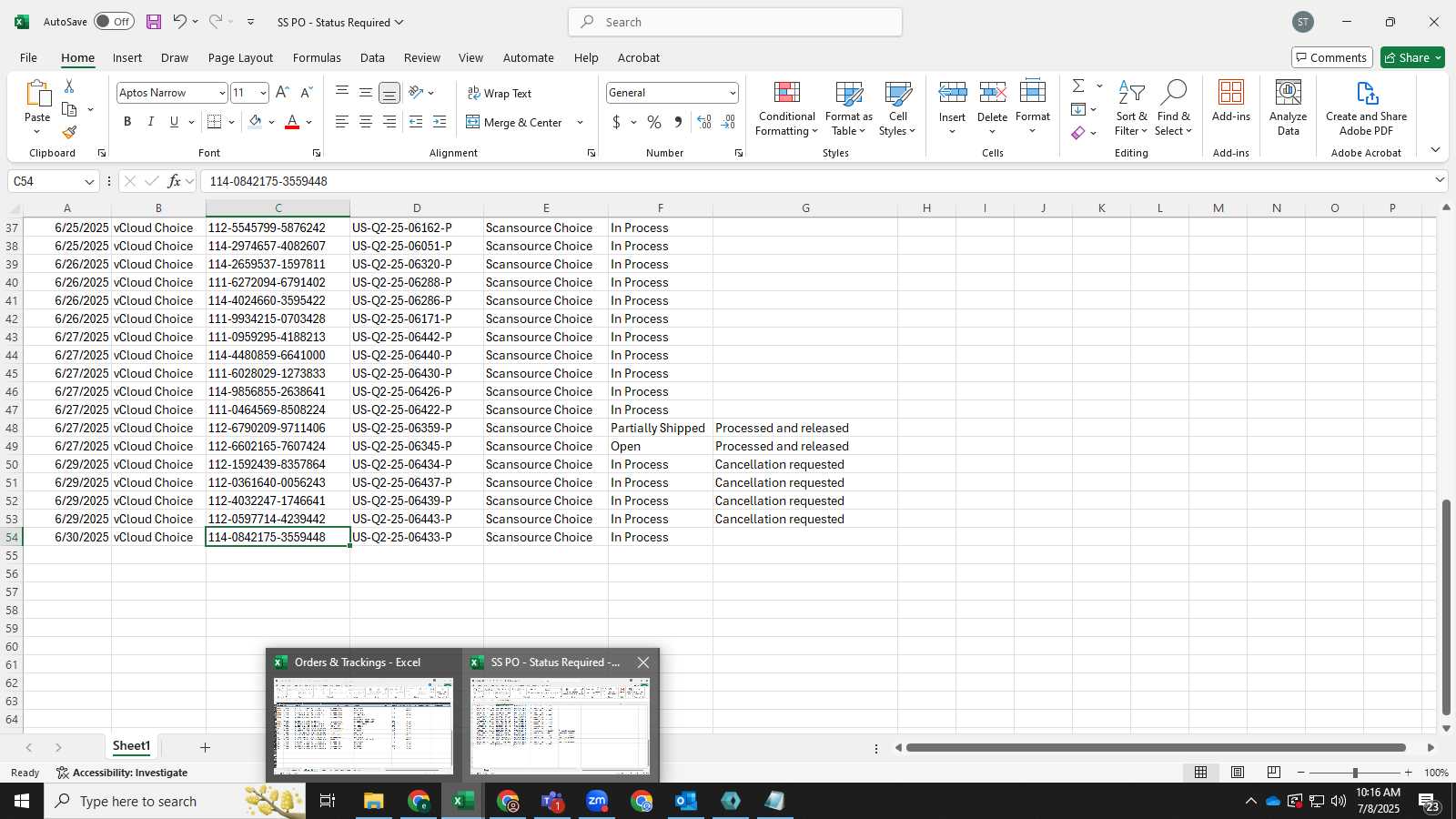This screenshot has width=1456, height=819.
Task: Click the Comments button
Action: click(1331, 57)
